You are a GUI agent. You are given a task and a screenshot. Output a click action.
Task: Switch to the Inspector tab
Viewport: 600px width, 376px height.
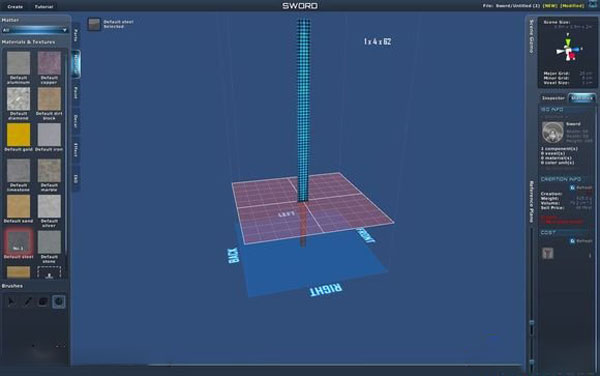[x=553, y=98]
